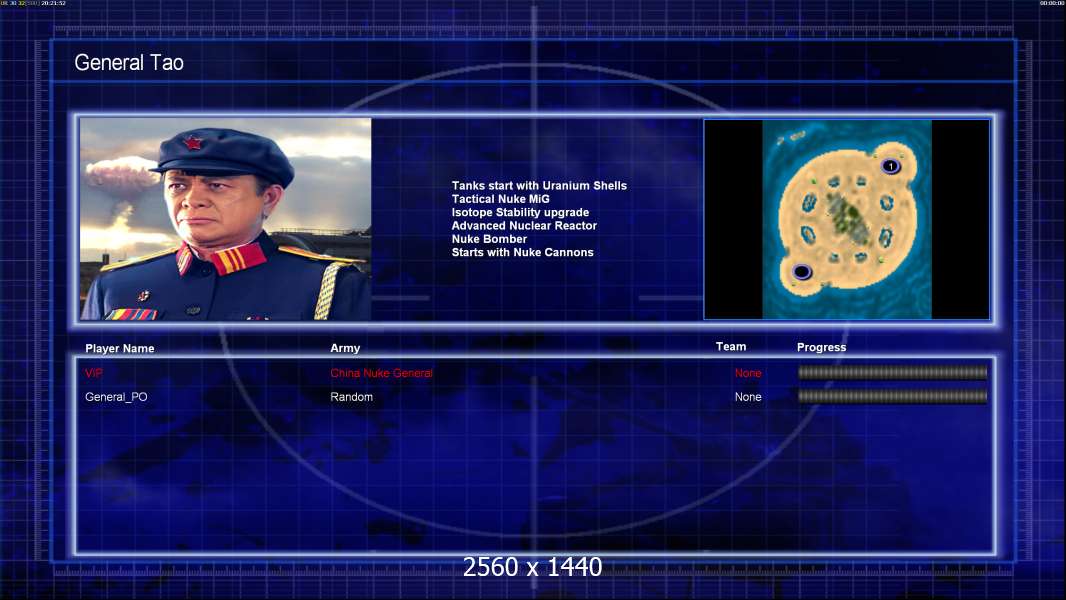Click the green vegetation at the minimap center
This screenshot has height=600, width=1066.
click(x=847, y=217)
